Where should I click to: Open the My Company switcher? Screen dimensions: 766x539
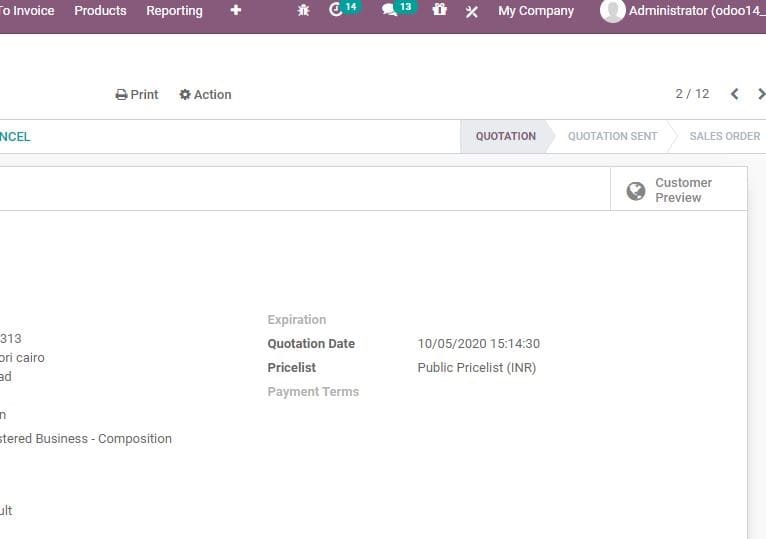point(536,11)
